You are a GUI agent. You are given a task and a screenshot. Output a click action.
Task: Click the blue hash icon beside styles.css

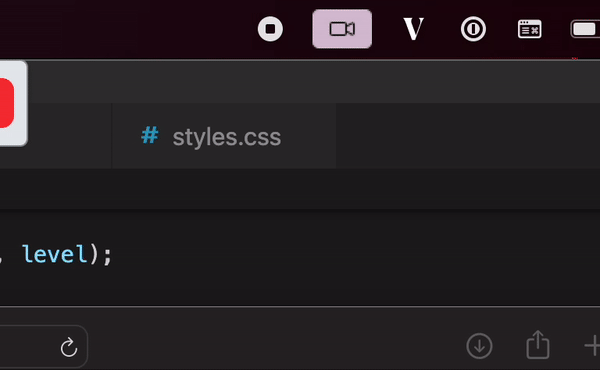(150, 135)
